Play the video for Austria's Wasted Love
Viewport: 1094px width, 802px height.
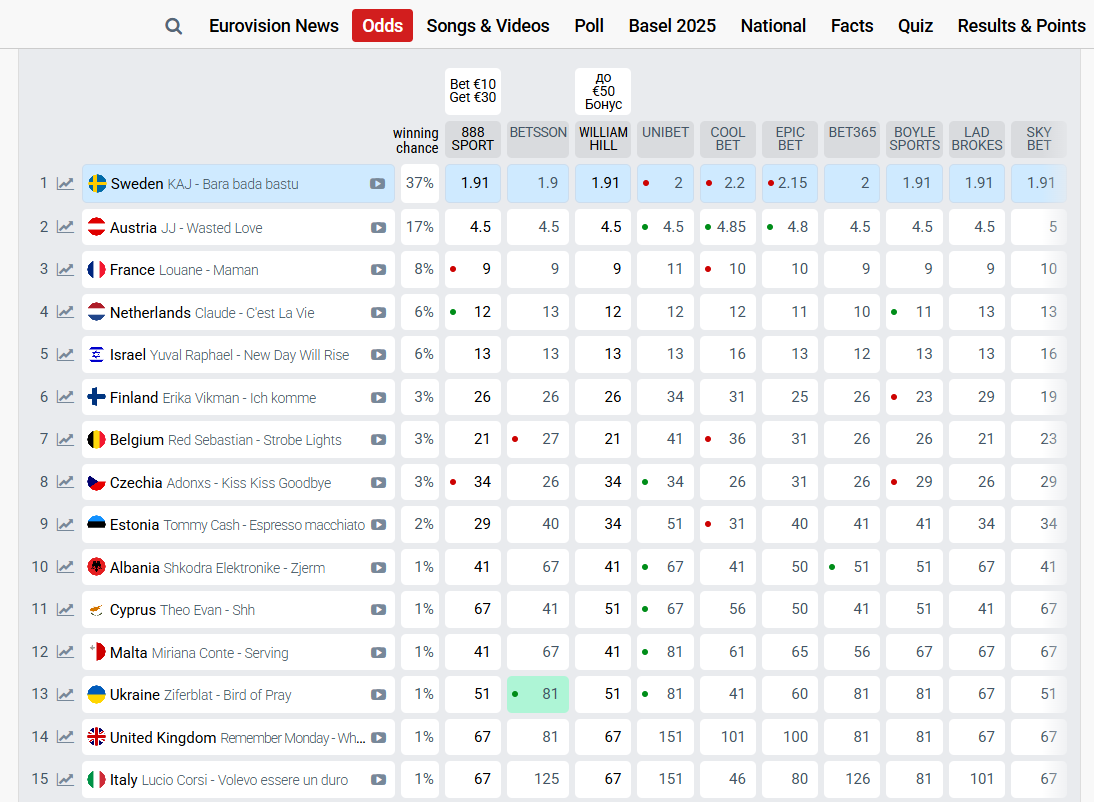378,228
